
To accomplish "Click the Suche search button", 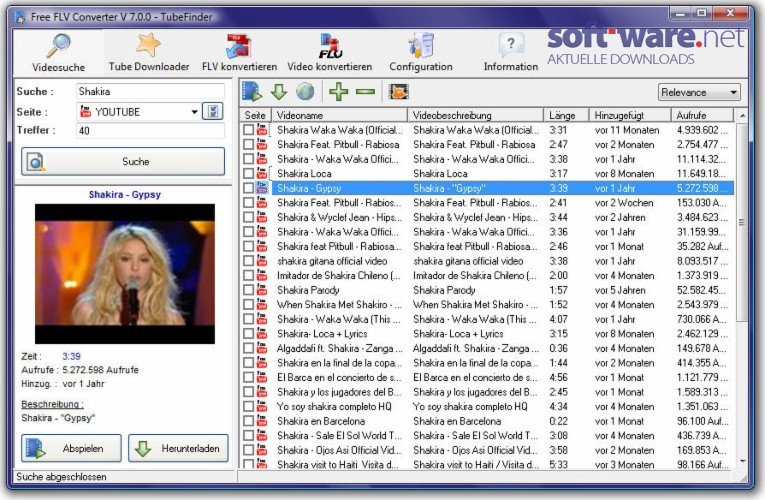I will (123, 161).
